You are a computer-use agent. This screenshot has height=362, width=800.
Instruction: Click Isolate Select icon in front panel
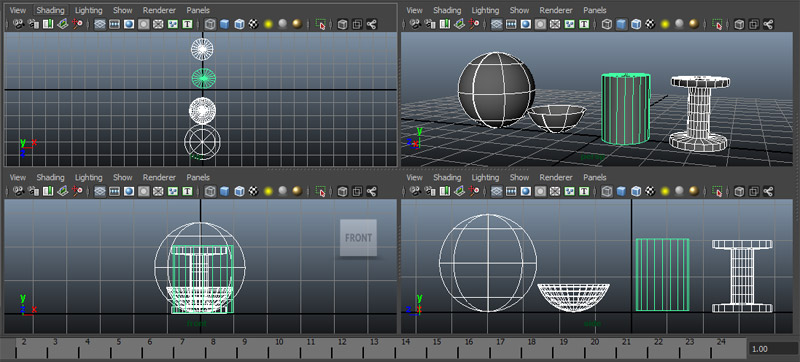pos(320,191)
